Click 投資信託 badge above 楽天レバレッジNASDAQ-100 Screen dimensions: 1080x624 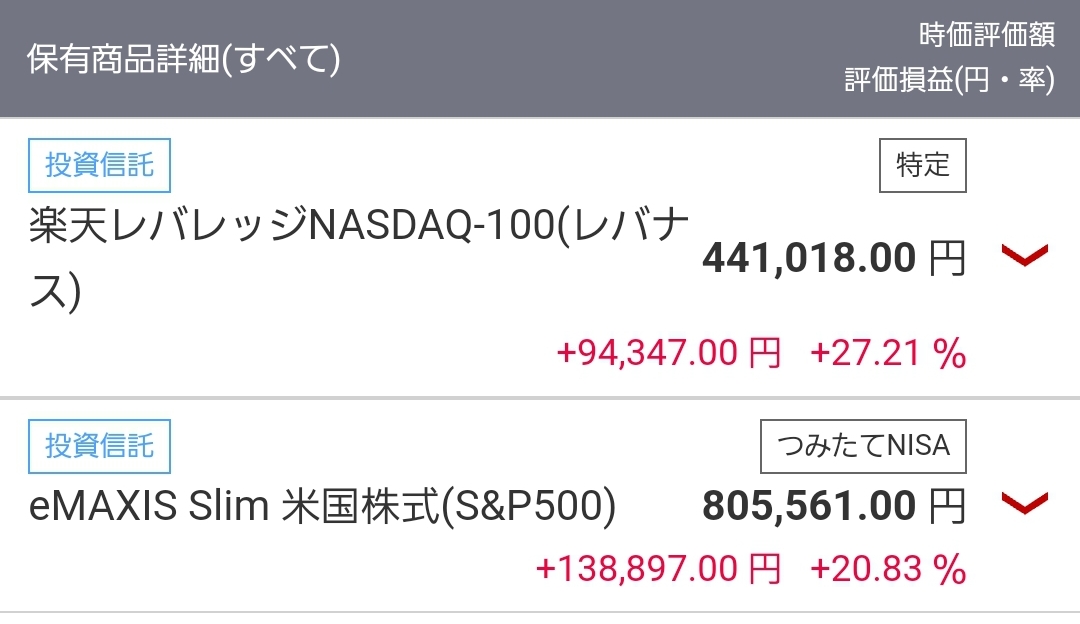[99, 165]
